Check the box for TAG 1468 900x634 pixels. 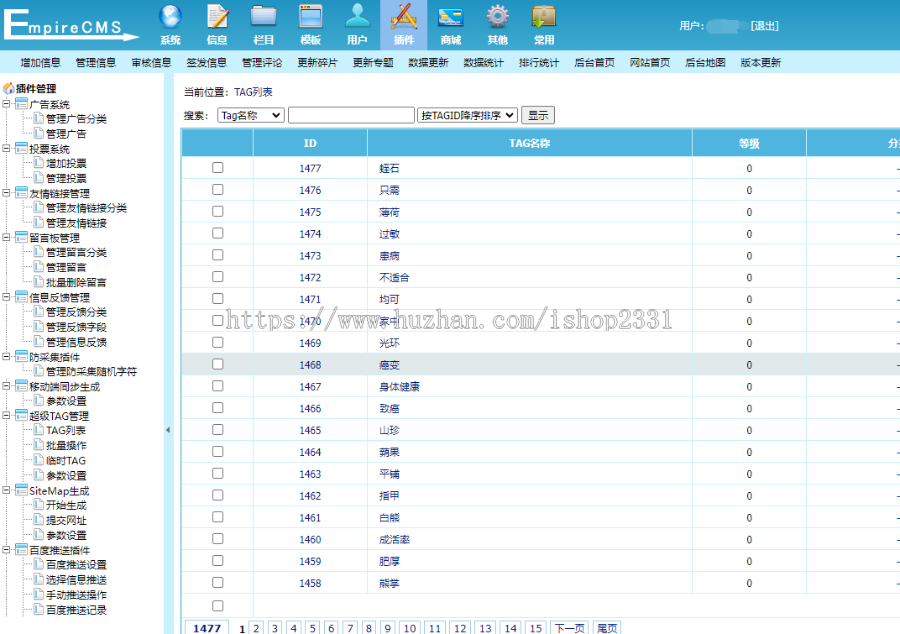218,364
